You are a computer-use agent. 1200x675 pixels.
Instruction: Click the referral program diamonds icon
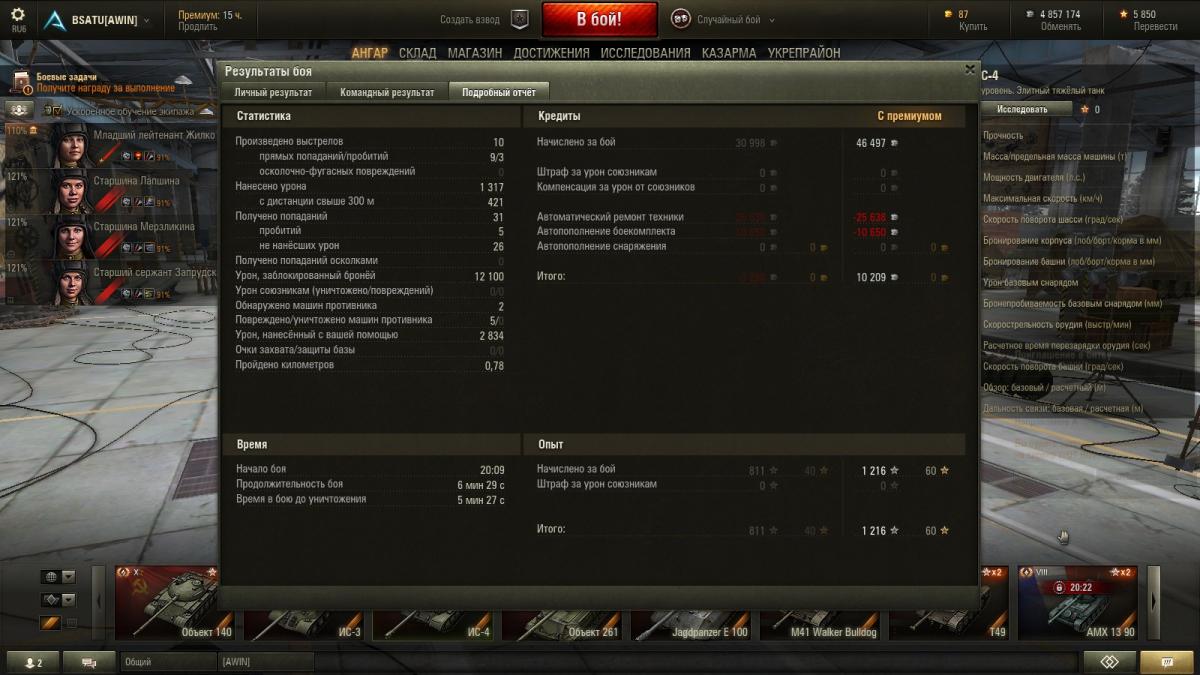click(1110, 662)
